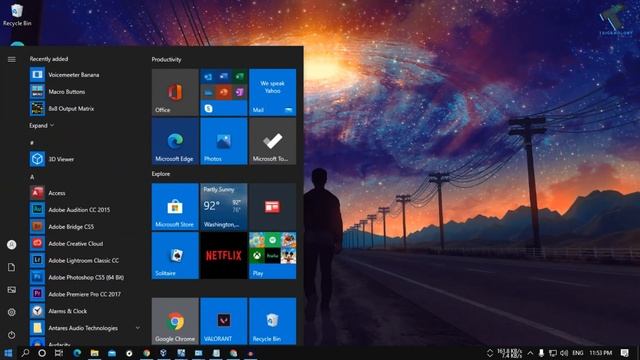Open Edge from the taskbar
This screenshot has width=640, height=360.
pos(77,353)
